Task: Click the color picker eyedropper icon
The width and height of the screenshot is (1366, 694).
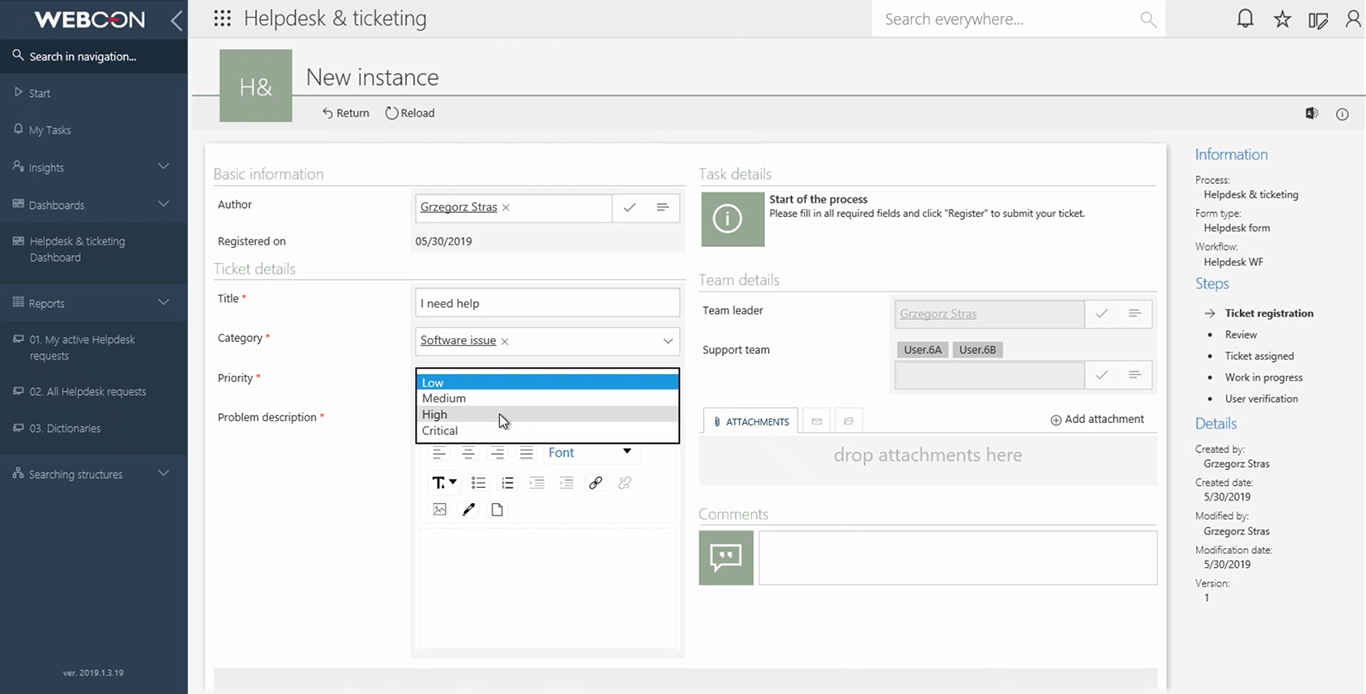Action: (x=468, y=510)
